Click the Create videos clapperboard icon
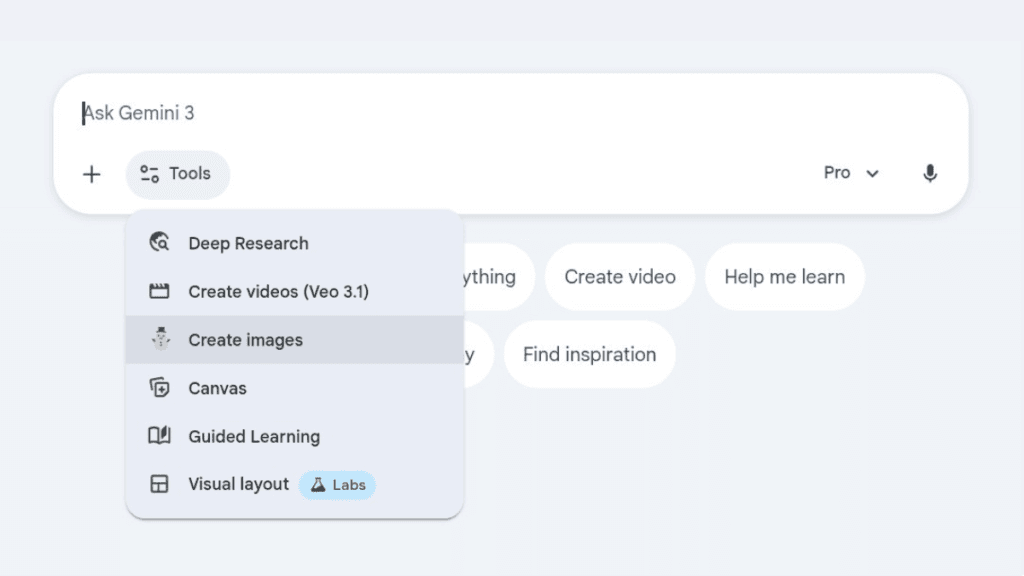The width and height of the screenshot is (1024, 576). (x=159, y=292)
